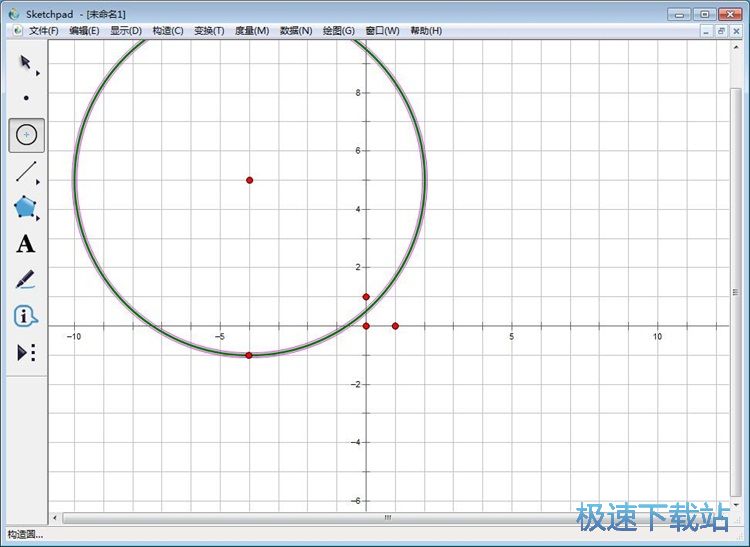Select the Point tool
This screenshot has height=547, width=750.
(26, 98)
